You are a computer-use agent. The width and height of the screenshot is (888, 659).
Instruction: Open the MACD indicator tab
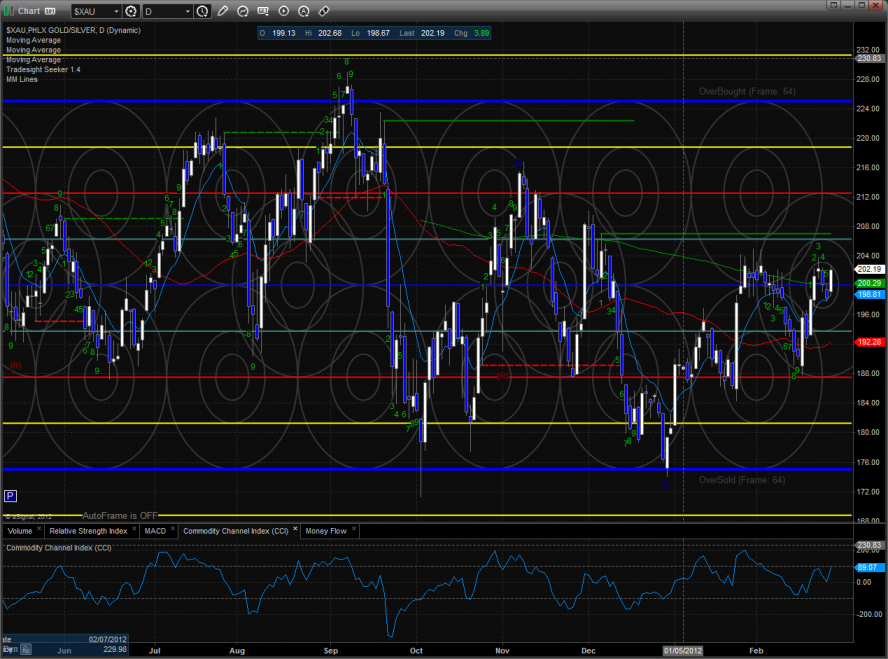tap(155, 531)
